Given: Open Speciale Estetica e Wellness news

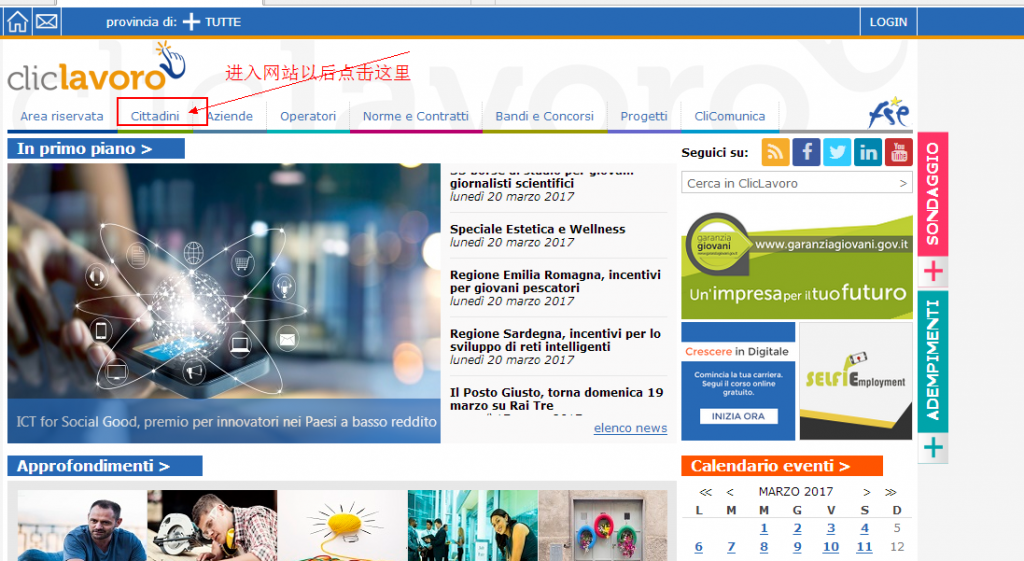Looking at the screenshot, I should [x=537, y=229].
